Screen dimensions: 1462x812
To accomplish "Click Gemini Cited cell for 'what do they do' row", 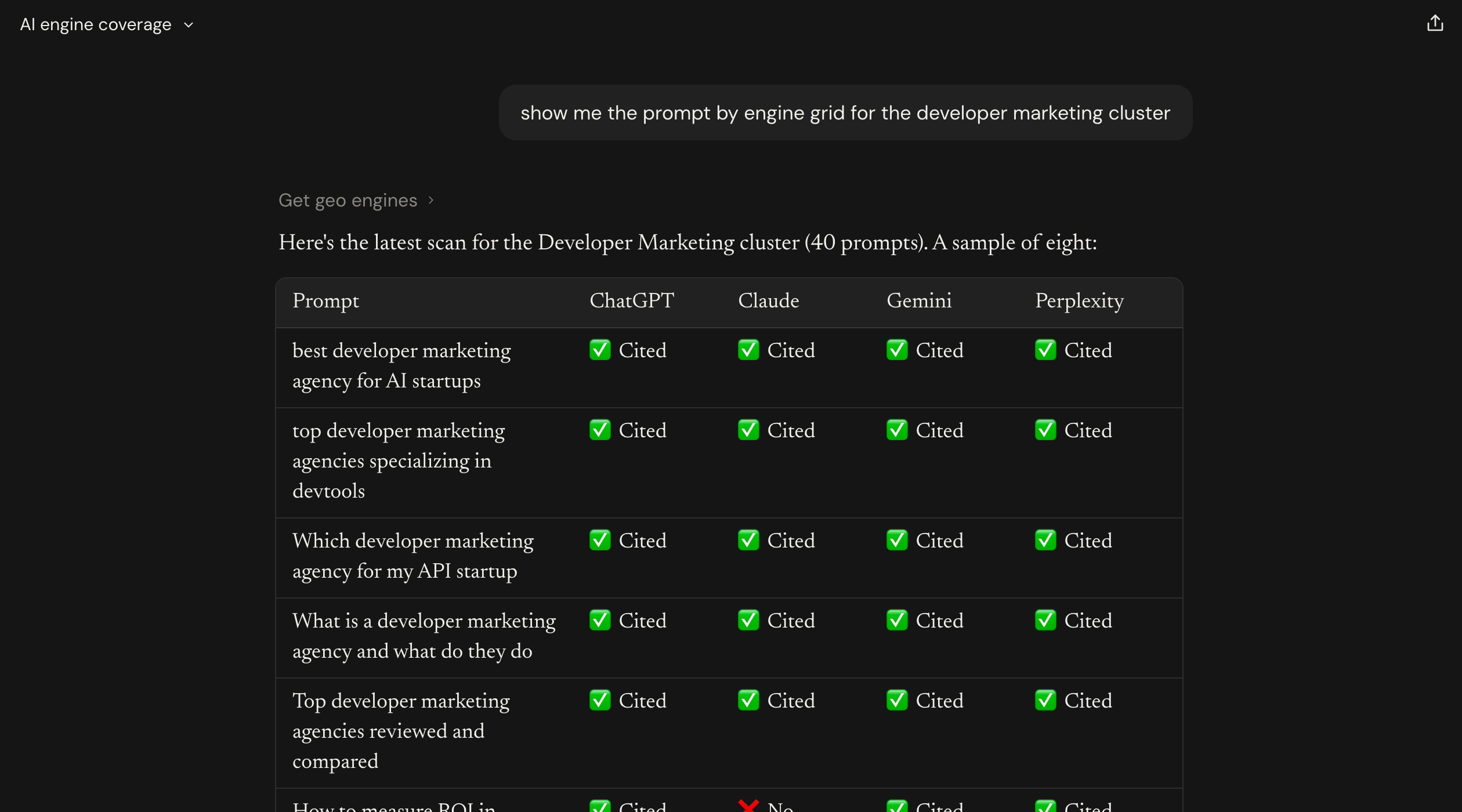I will [x=925, y=621].
